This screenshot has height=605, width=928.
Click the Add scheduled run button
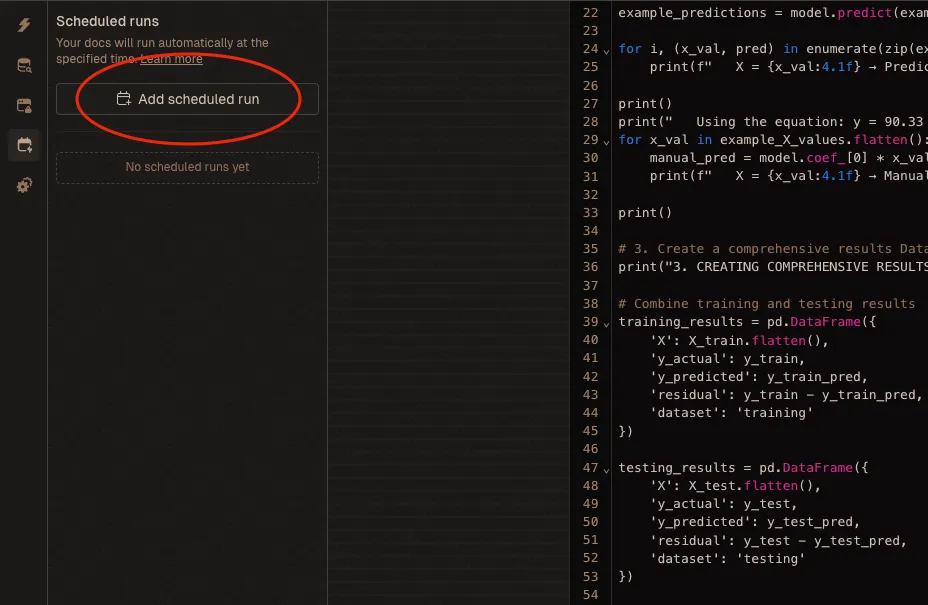coord(187,99)
